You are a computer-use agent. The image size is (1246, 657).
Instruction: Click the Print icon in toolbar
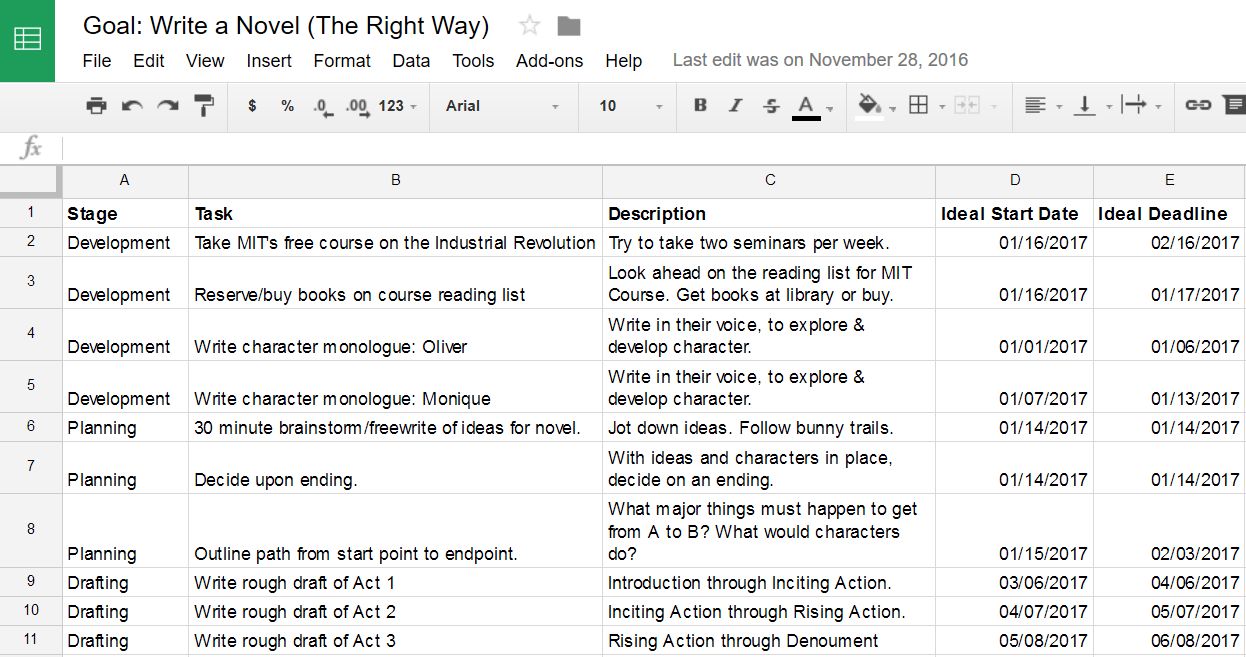tap(96, 106)
